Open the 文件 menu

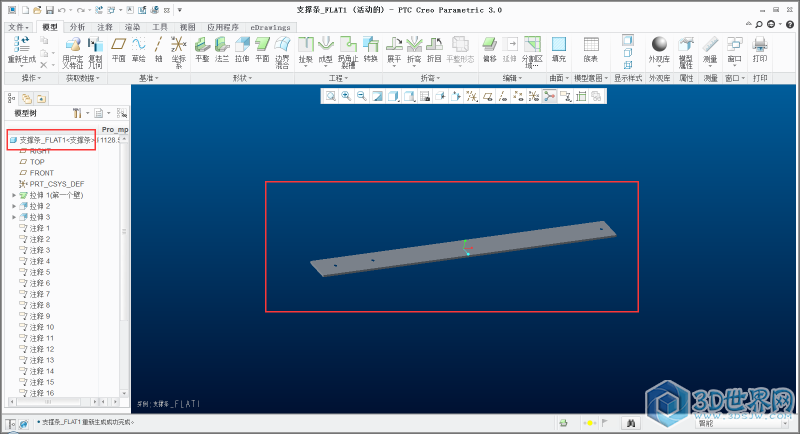point(19,27)
